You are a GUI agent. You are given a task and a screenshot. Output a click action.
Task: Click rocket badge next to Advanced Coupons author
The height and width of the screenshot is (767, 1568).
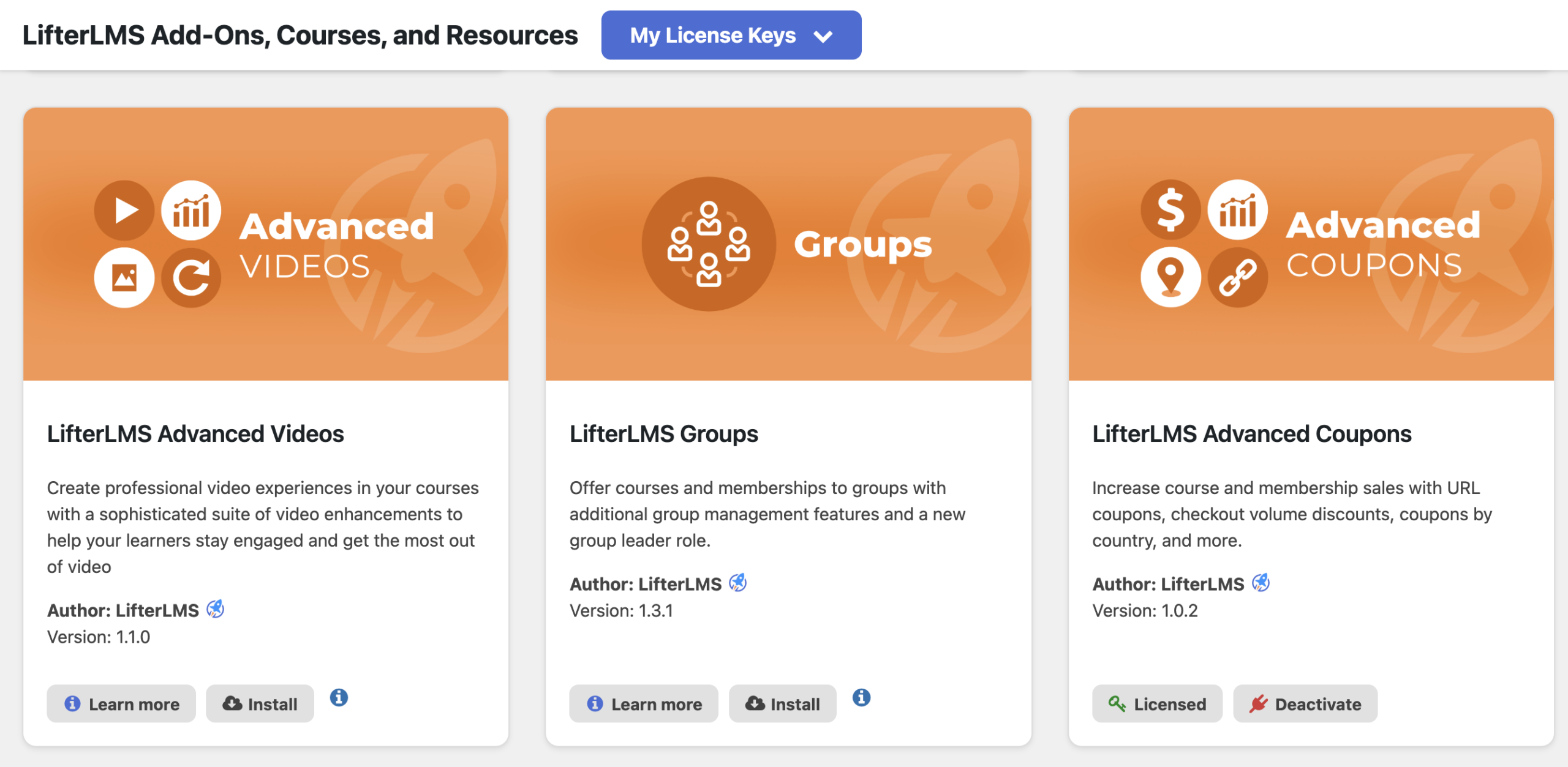click(x=1261, y=583)
